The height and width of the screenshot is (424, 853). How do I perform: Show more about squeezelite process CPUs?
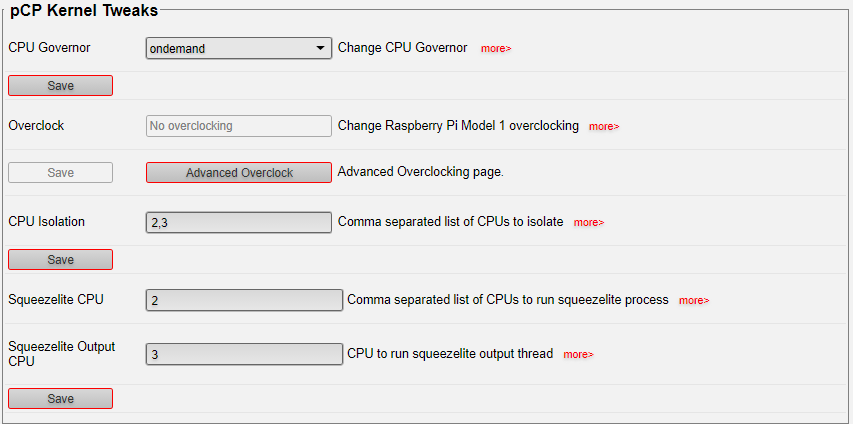click(694, 300)
